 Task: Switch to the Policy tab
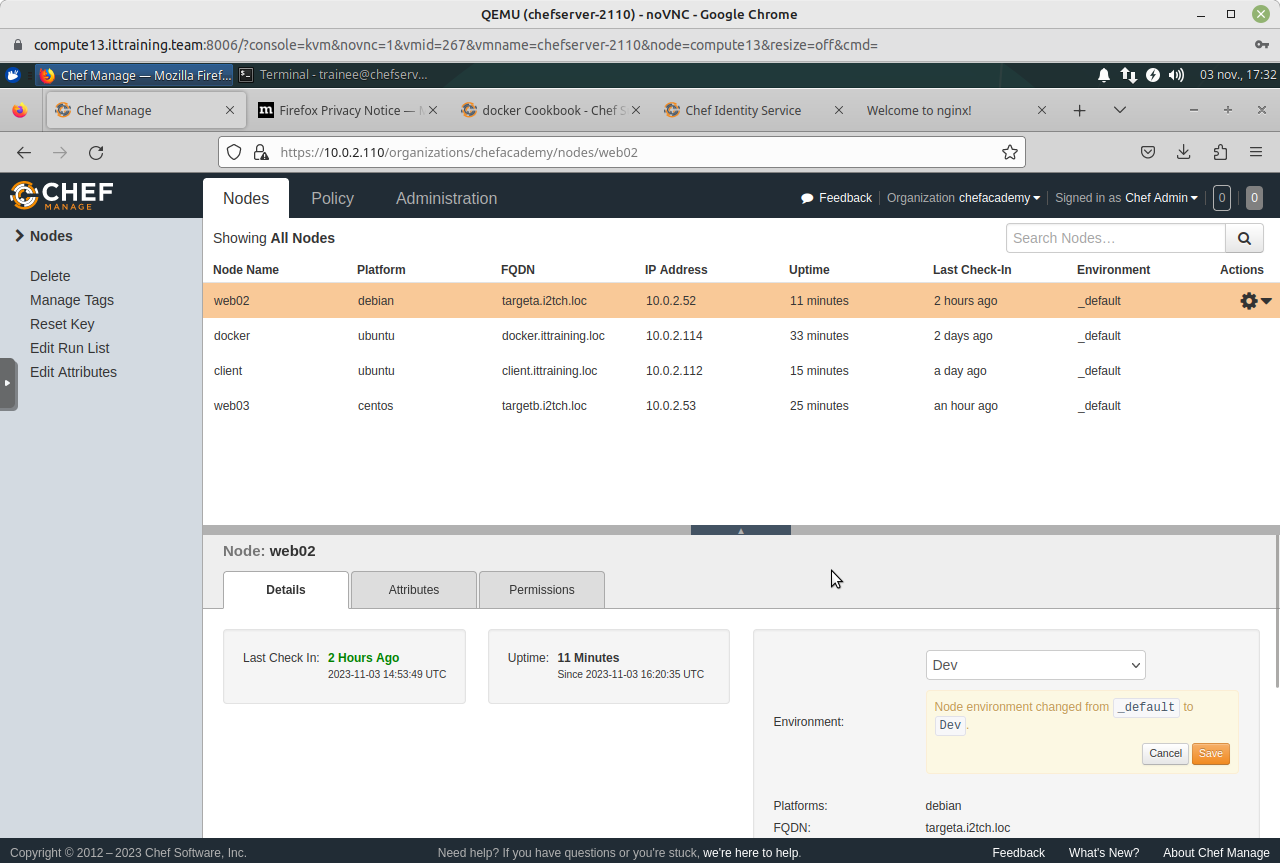332,198
